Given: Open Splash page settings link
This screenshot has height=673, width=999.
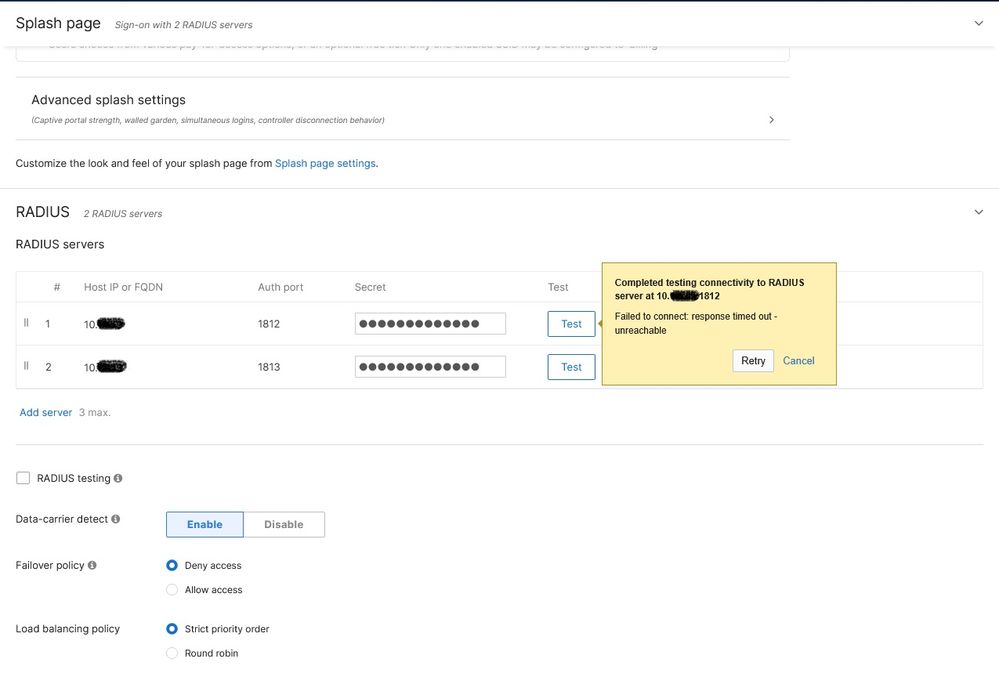Looking at the screenshot, I should (325, 163).
